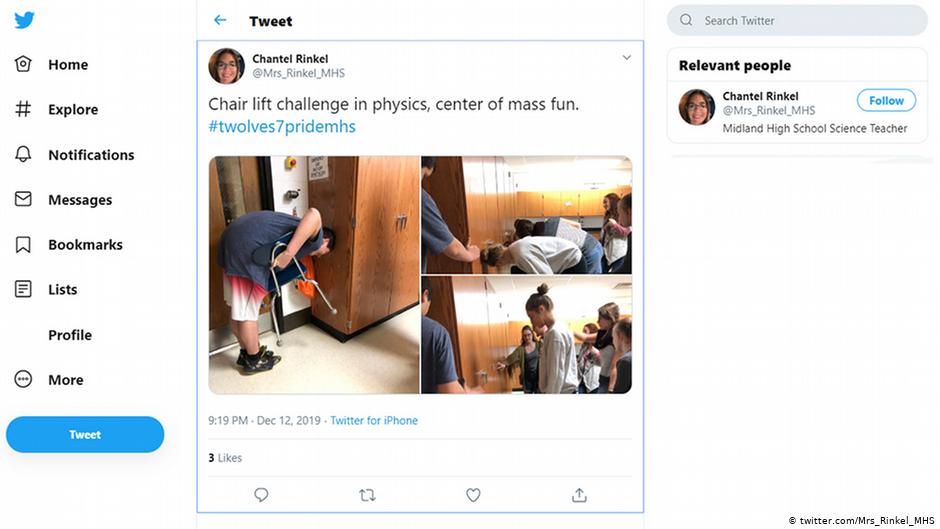Open the More options ellipsis icon
The height and width of the screenshot is (529, 940).
click(23, 380)
